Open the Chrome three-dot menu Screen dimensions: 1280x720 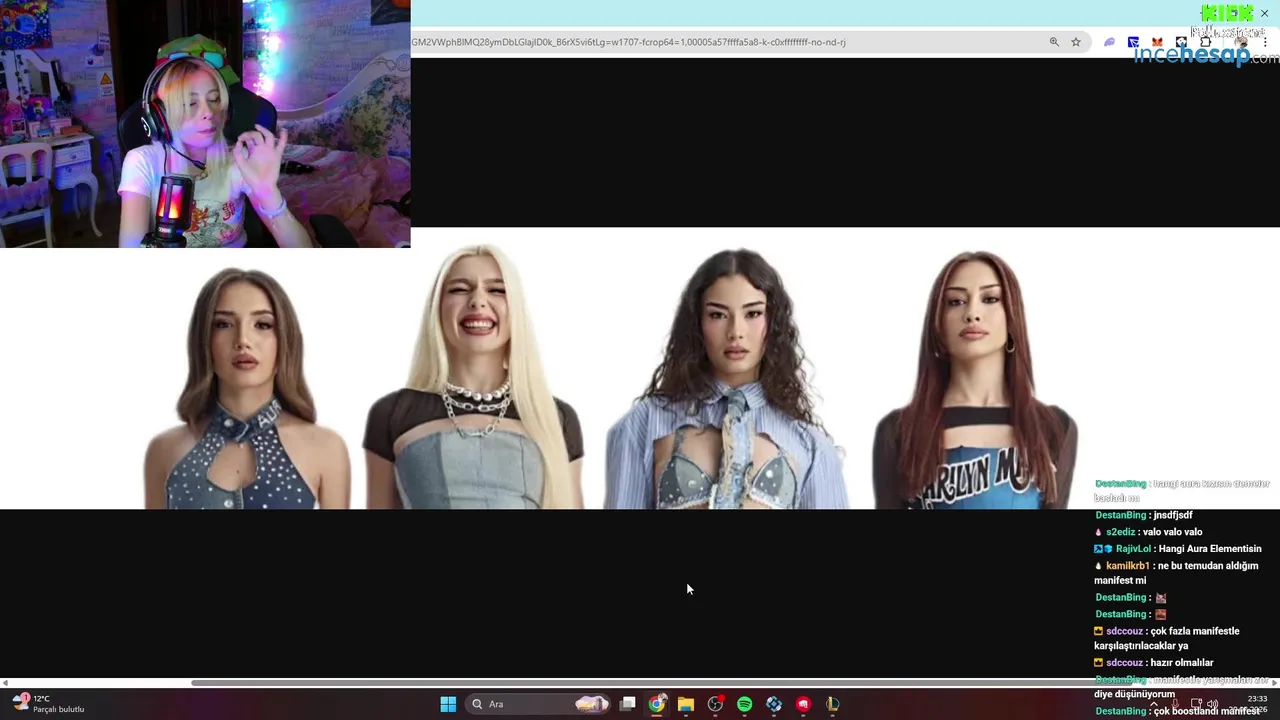1265,42
